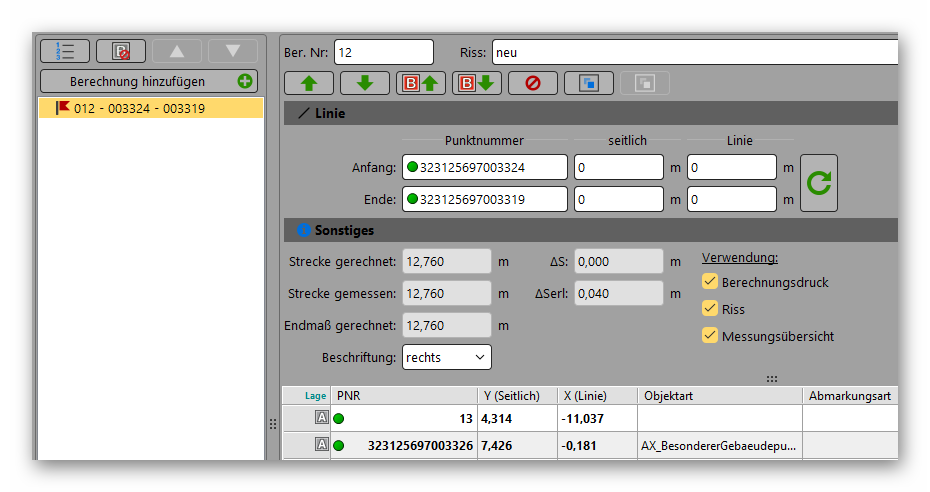Image resolution: width=930 pixels, height=492 pixels.
Task: Click the red B with up arrow button
Action: point(420,83)
